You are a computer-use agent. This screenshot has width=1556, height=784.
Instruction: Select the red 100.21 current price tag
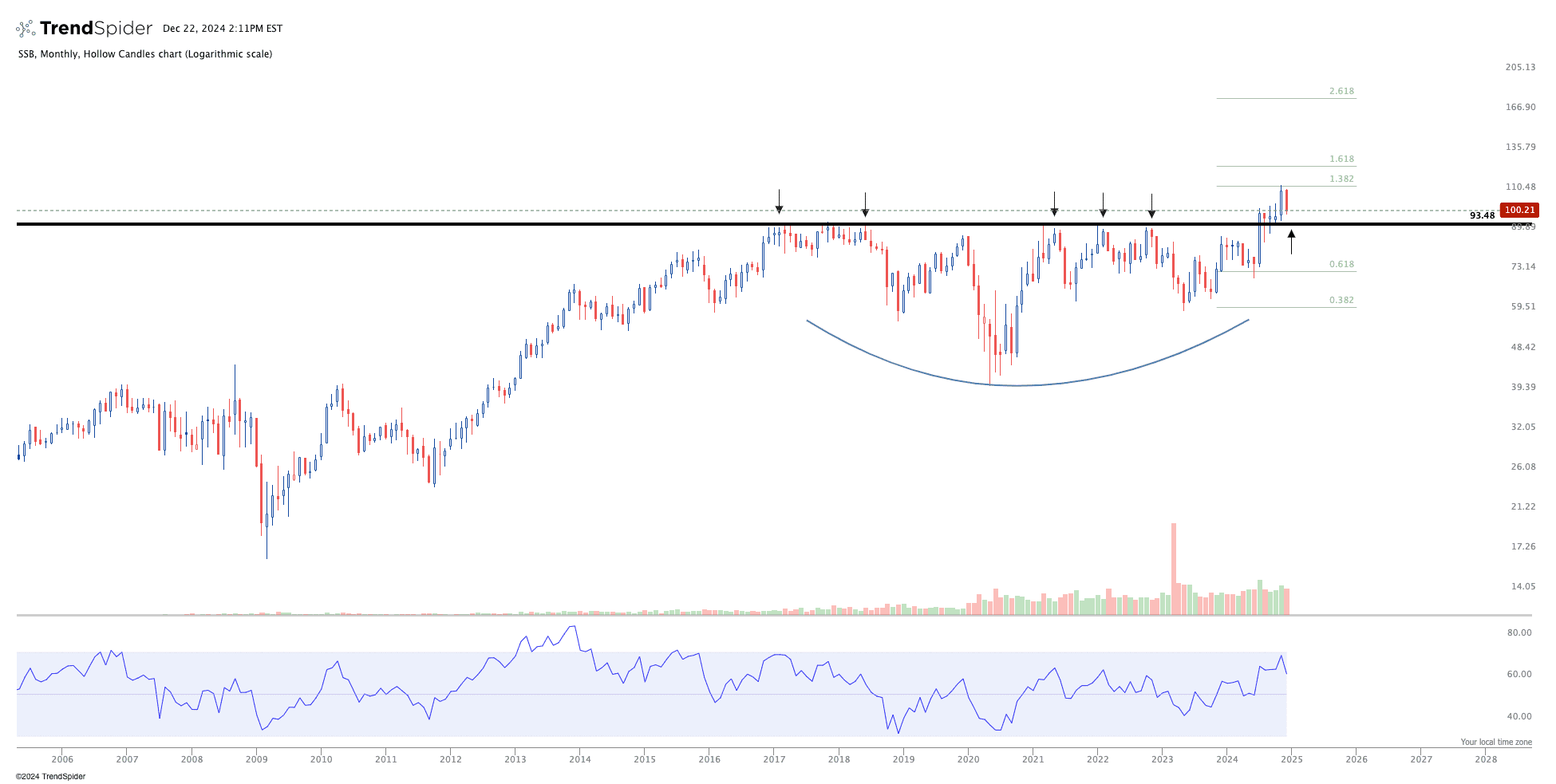pyautogui.click(x=1518, y=211)
